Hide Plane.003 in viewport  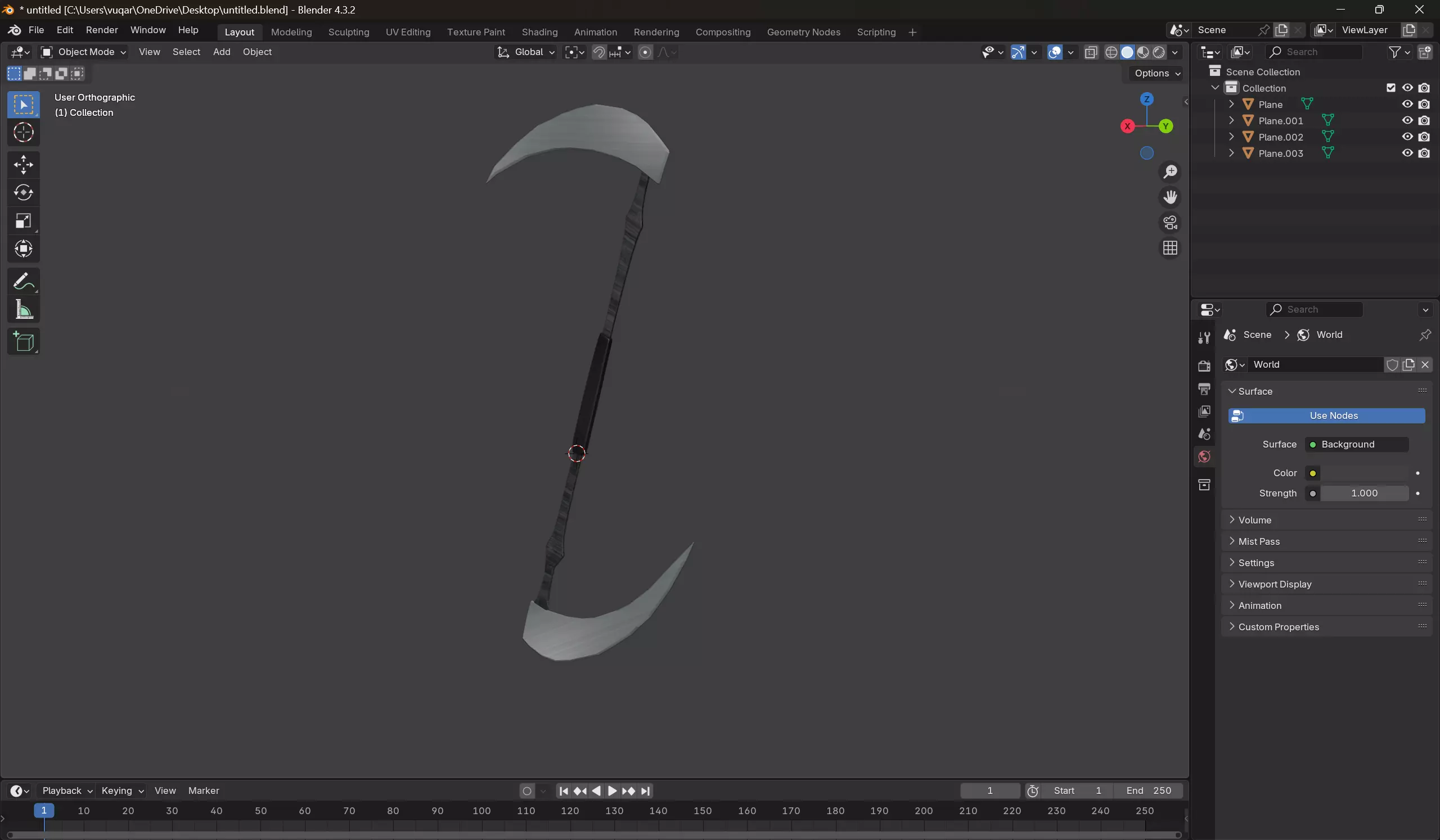1407,153
